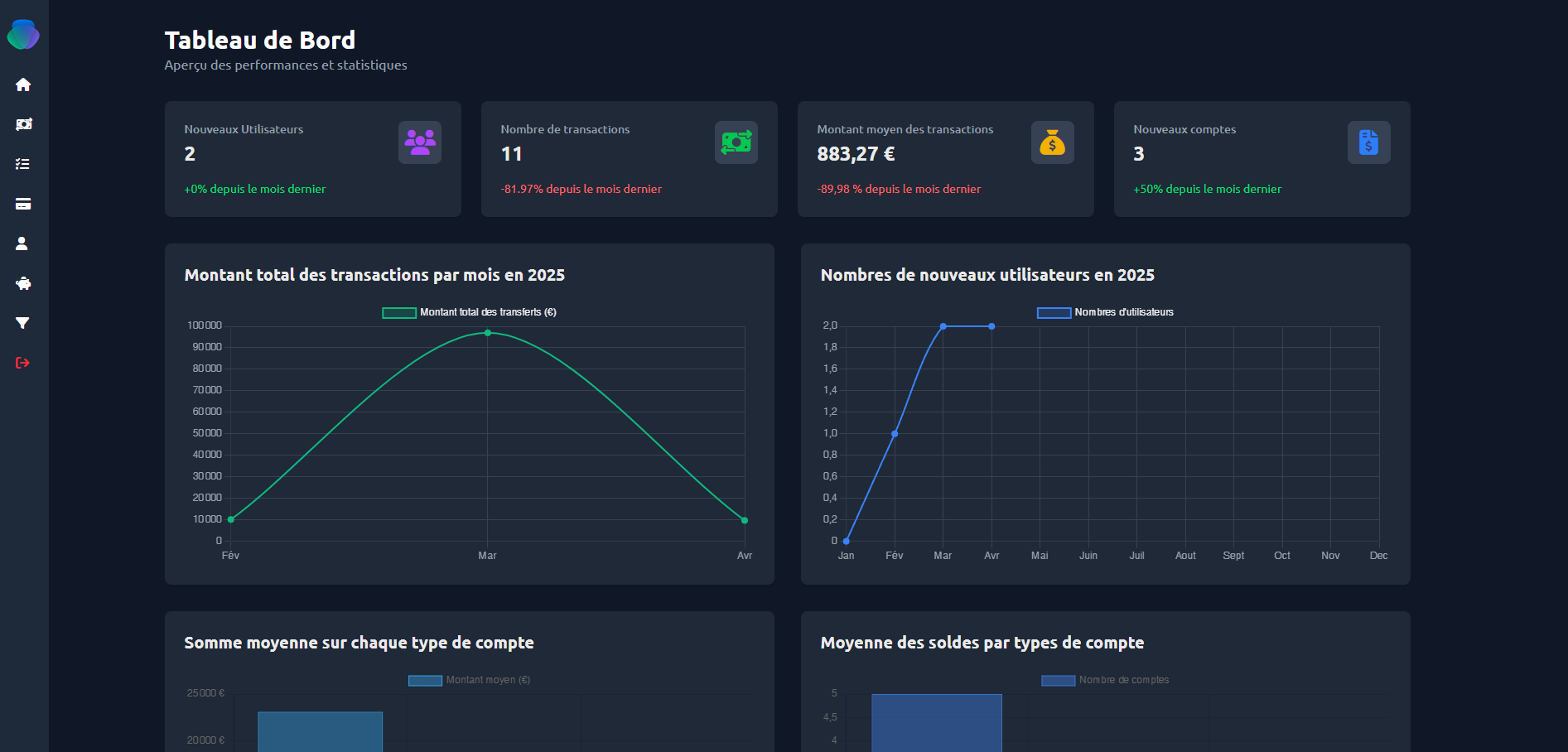The image size is (1568, 752).
Task: Toggle the 'Nombres d'utilisateurs' legend item
Action: [x=1106, y=312]
